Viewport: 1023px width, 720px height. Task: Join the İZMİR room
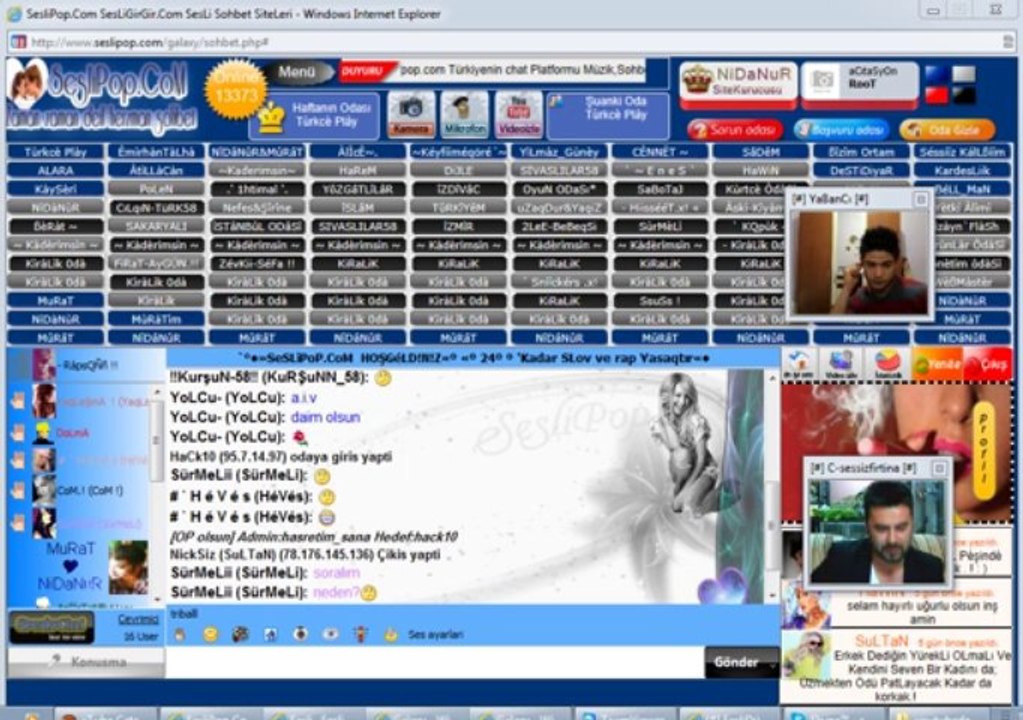(458, 226)
